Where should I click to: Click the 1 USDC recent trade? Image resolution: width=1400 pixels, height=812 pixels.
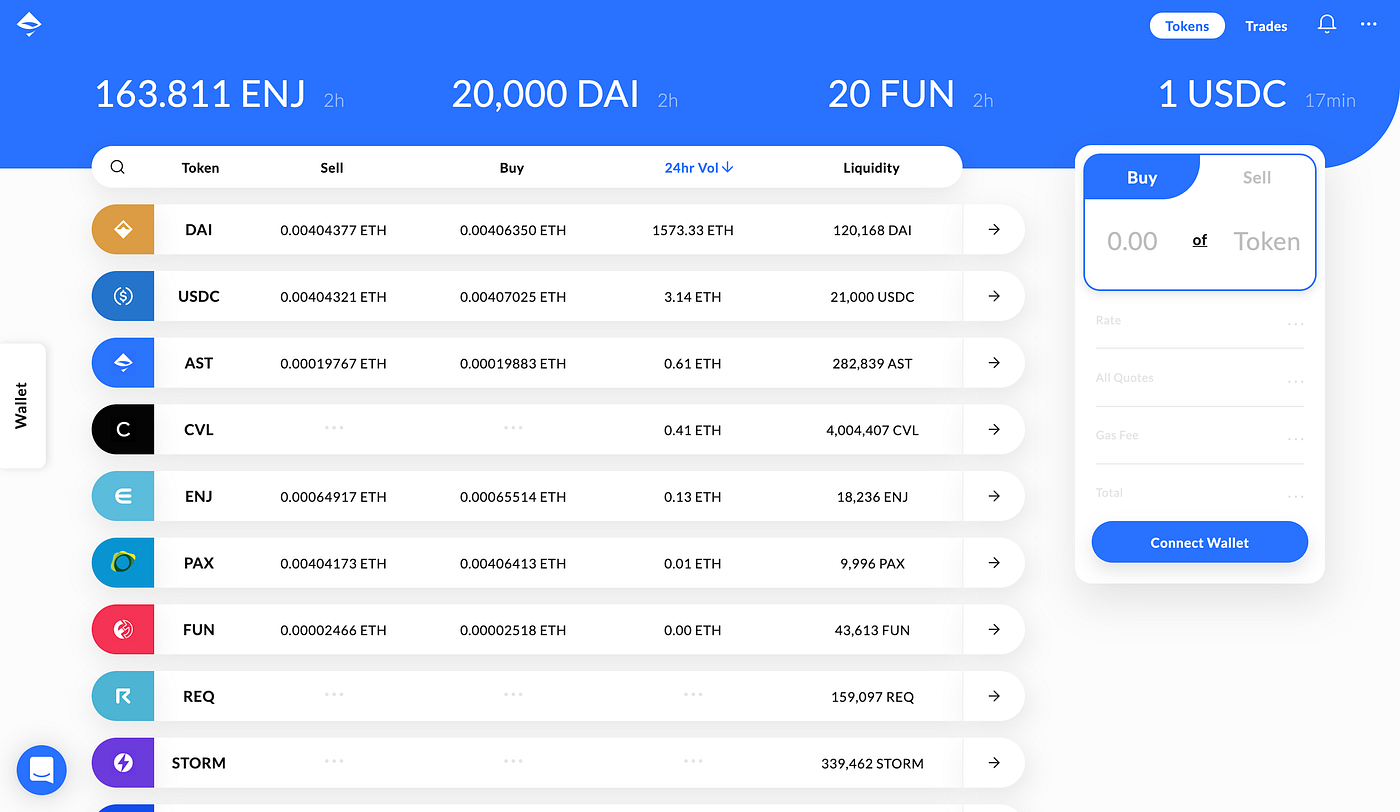(x=1257, y=95)
